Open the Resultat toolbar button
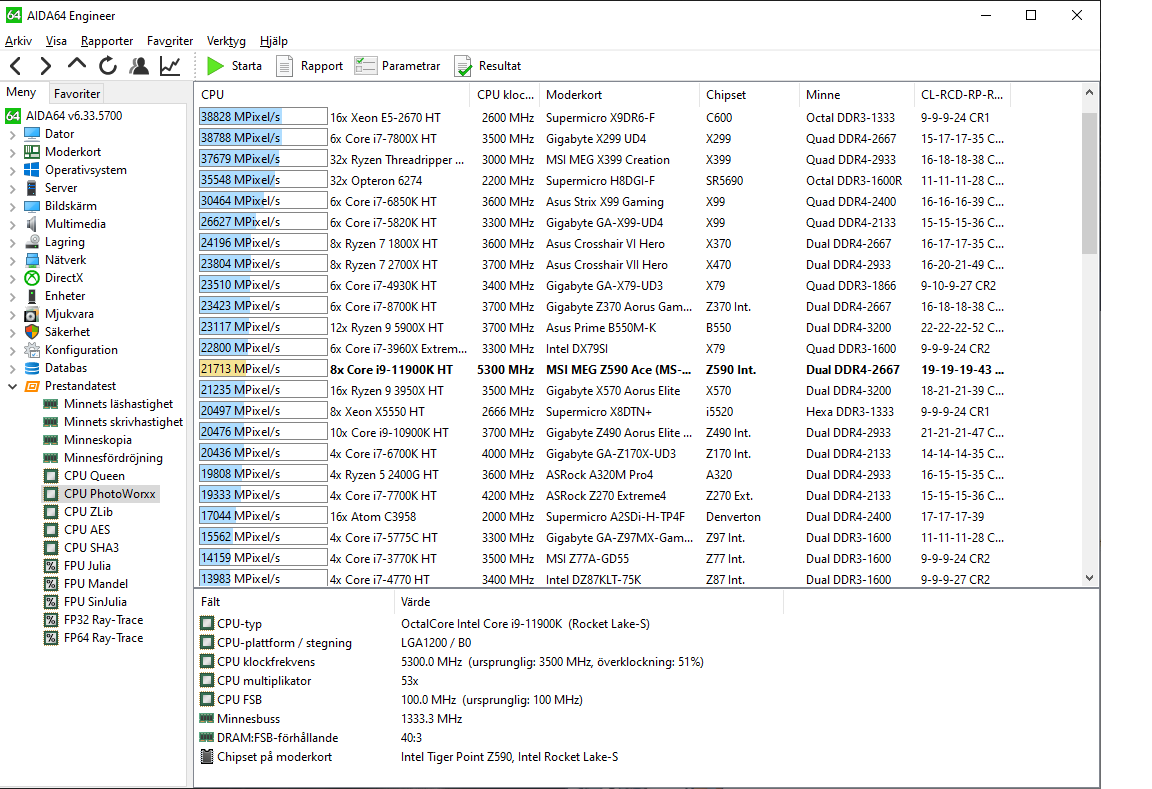Viewport: 1152px width, 789px height. coord(488,66)
